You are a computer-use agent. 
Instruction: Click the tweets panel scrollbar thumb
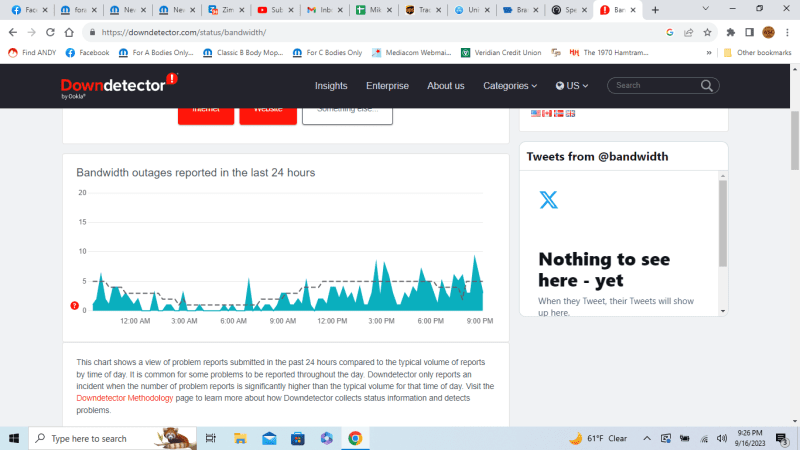click(x=723, y=223)
